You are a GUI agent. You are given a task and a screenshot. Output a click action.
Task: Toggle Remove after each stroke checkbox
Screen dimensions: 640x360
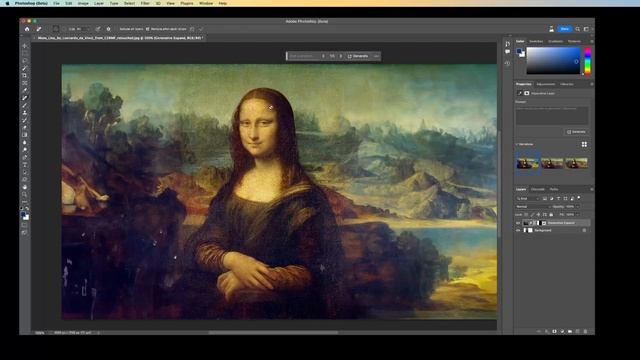pyautogui.click(x=148, y=29)
